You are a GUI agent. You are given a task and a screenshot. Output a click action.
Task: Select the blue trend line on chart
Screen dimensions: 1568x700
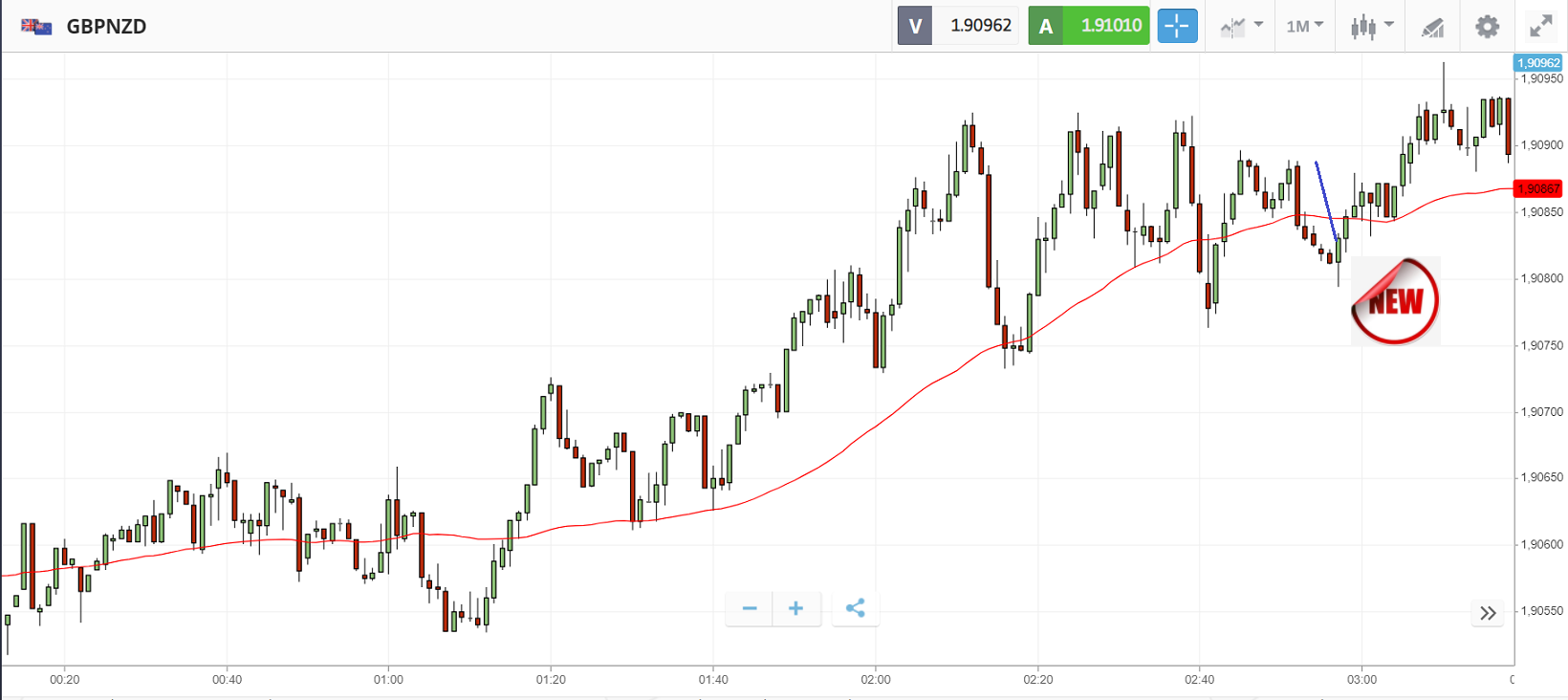click(x=1326, y=201)
